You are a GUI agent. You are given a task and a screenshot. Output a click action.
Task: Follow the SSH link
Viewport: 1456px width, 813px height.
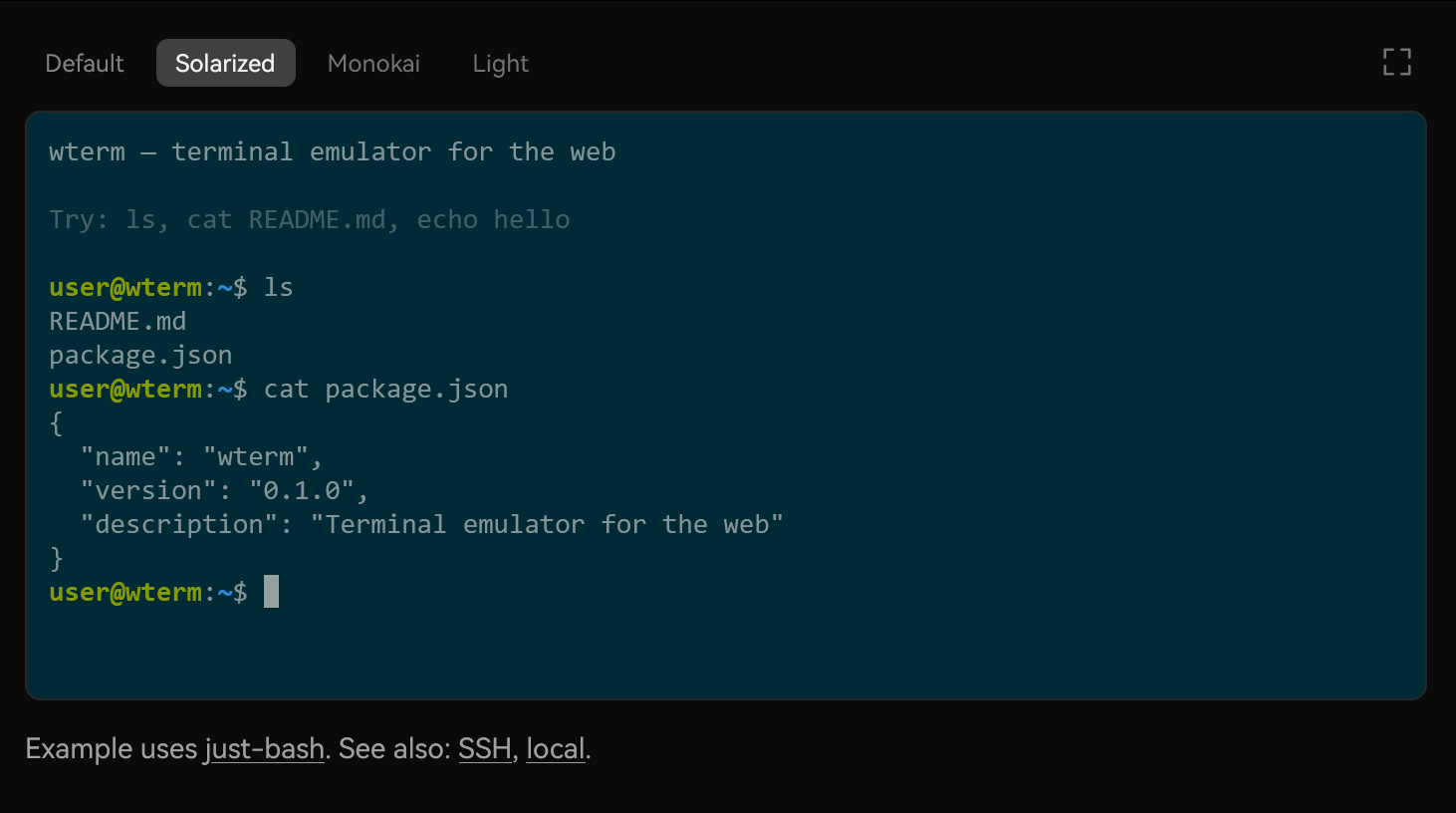(x=485, y=748)
